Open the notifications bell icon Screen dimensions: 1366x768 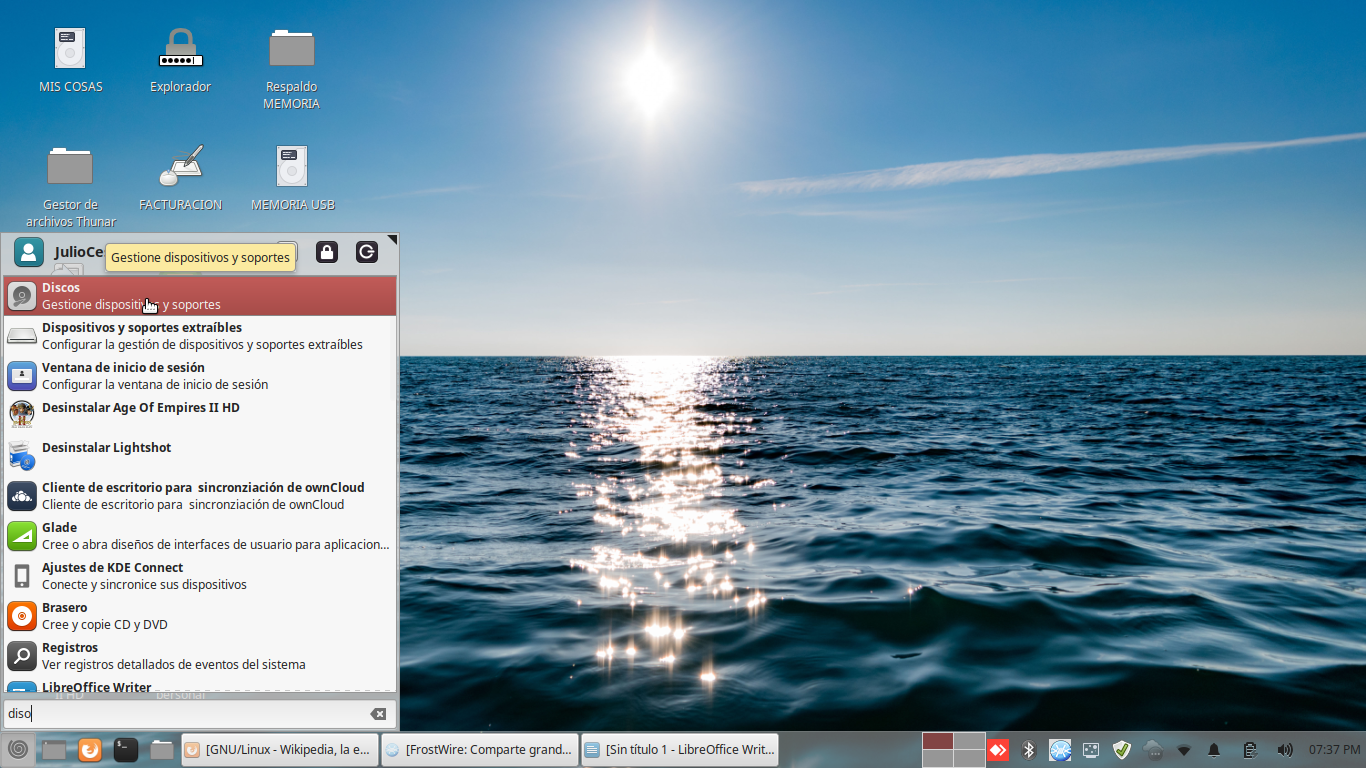pos(1214,749)
